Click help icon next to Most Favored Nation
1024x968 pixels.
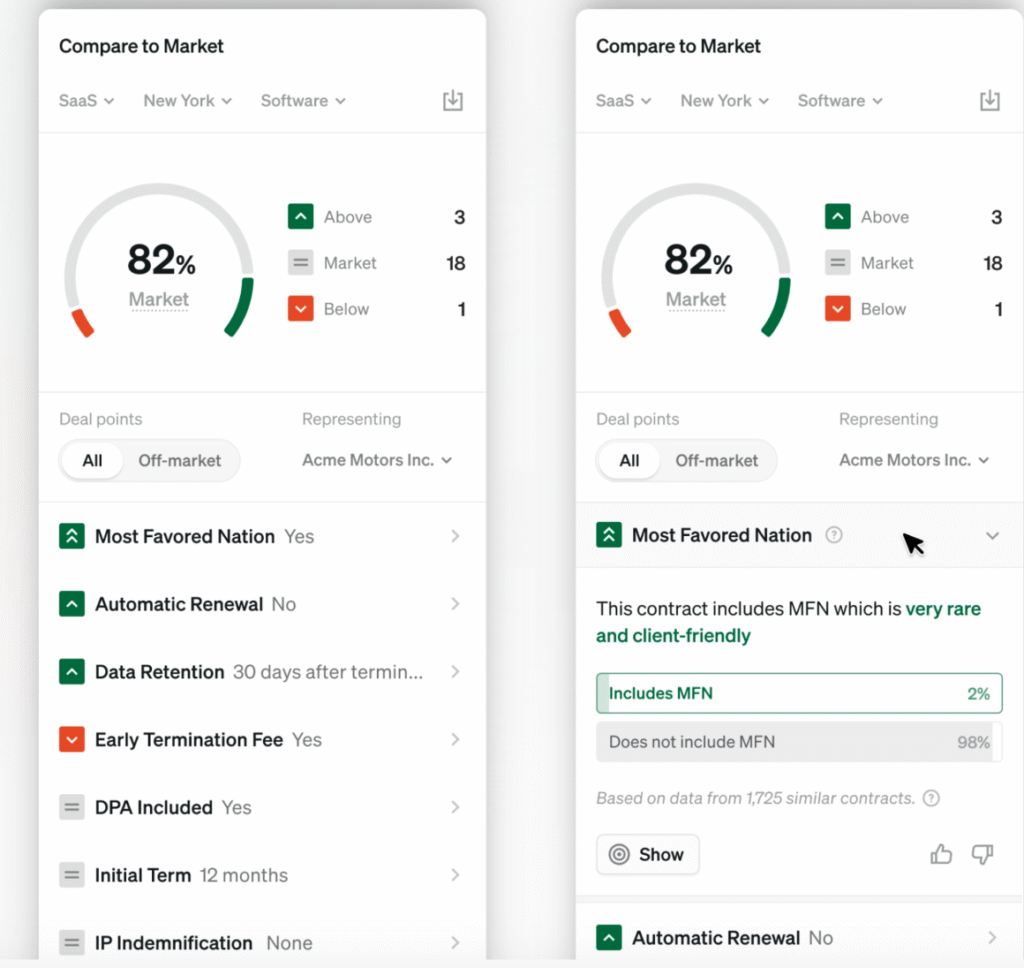(x=834, y=535)
